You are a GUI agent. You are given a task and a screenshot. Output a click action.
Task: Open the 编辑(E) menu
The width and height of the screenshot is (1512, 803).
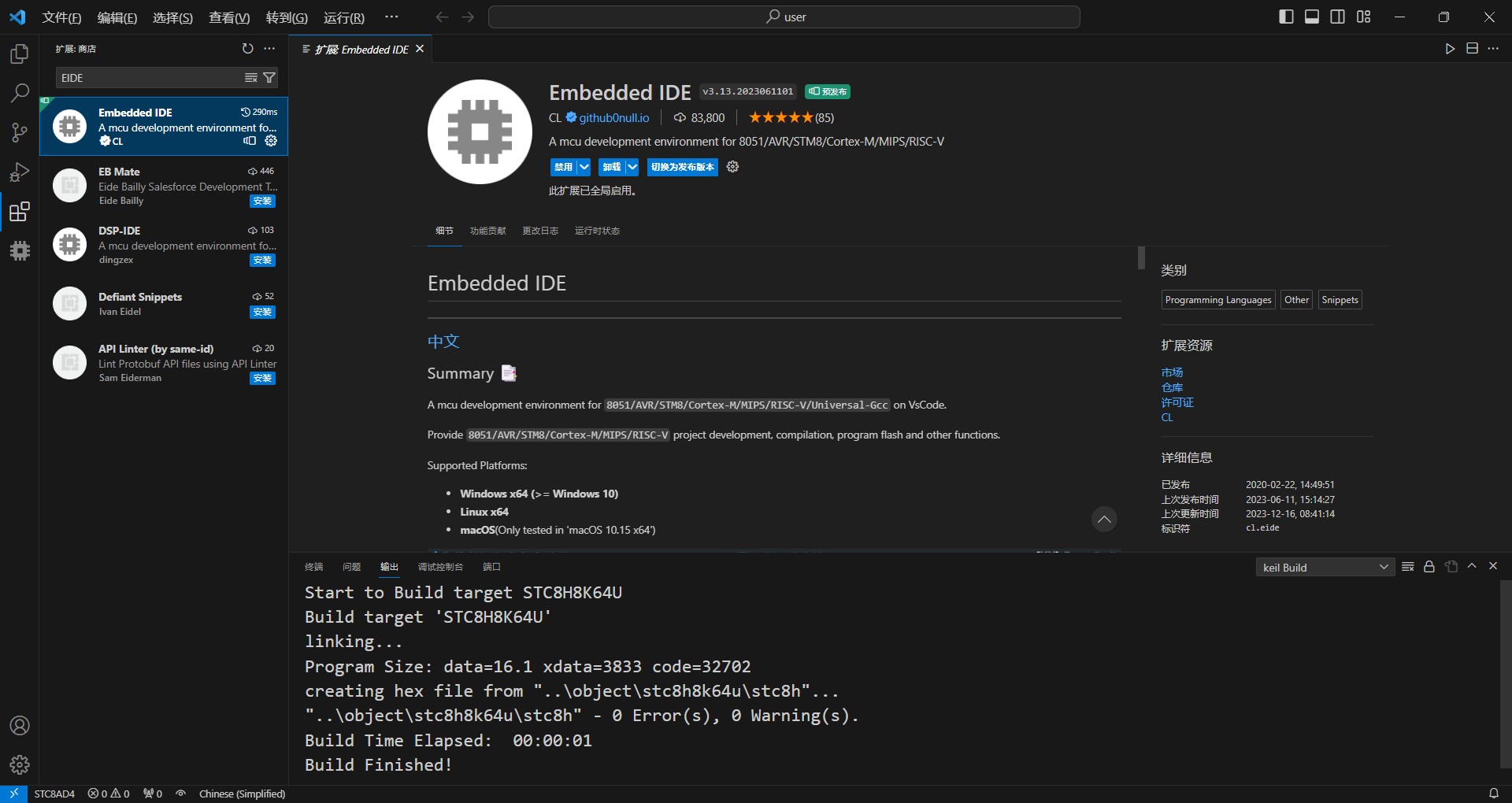pos(117,17)
